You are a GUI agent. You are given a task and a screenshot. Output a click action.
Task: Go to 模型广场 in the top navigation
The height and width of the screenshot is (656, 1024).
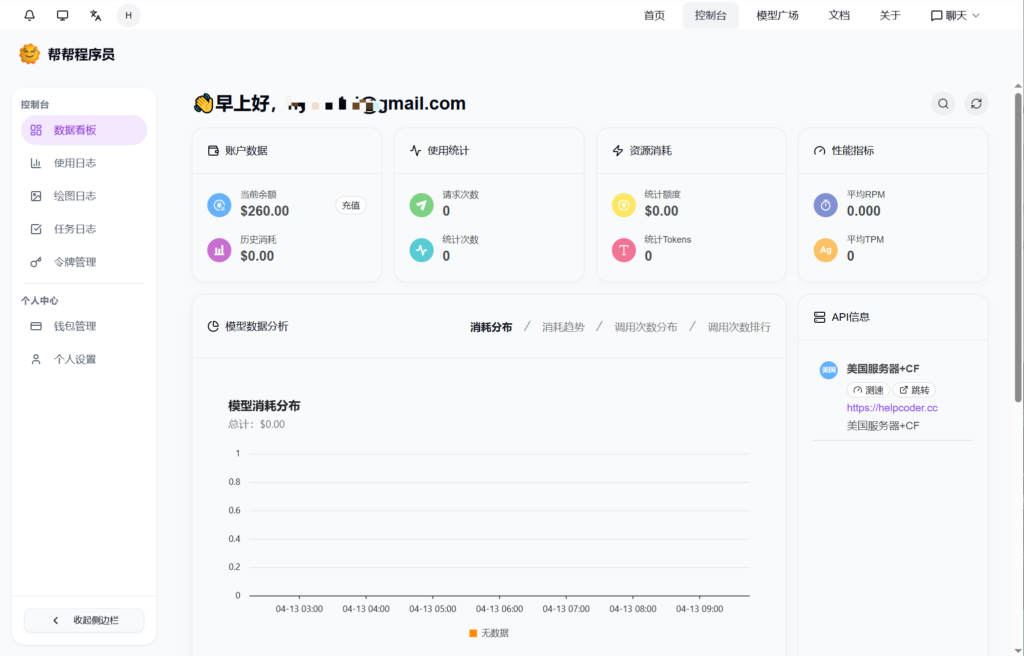(777, 15)
